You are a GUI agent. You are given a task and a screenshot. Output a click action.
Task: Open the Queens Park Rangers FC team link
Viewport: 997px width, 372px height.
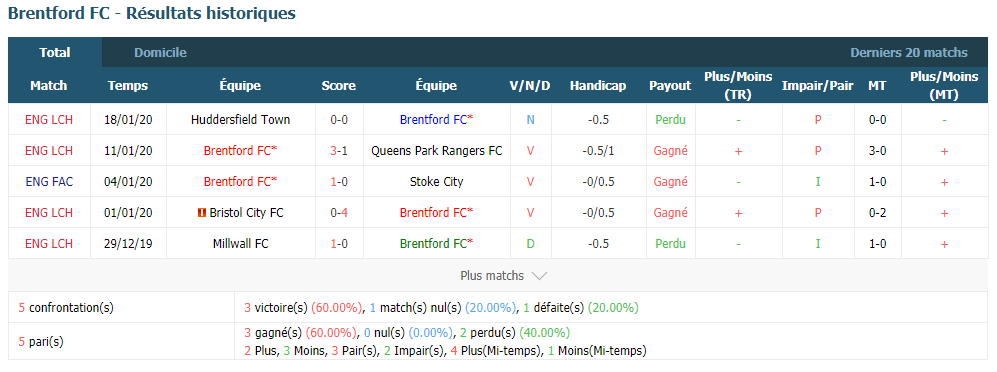point(436,151)
